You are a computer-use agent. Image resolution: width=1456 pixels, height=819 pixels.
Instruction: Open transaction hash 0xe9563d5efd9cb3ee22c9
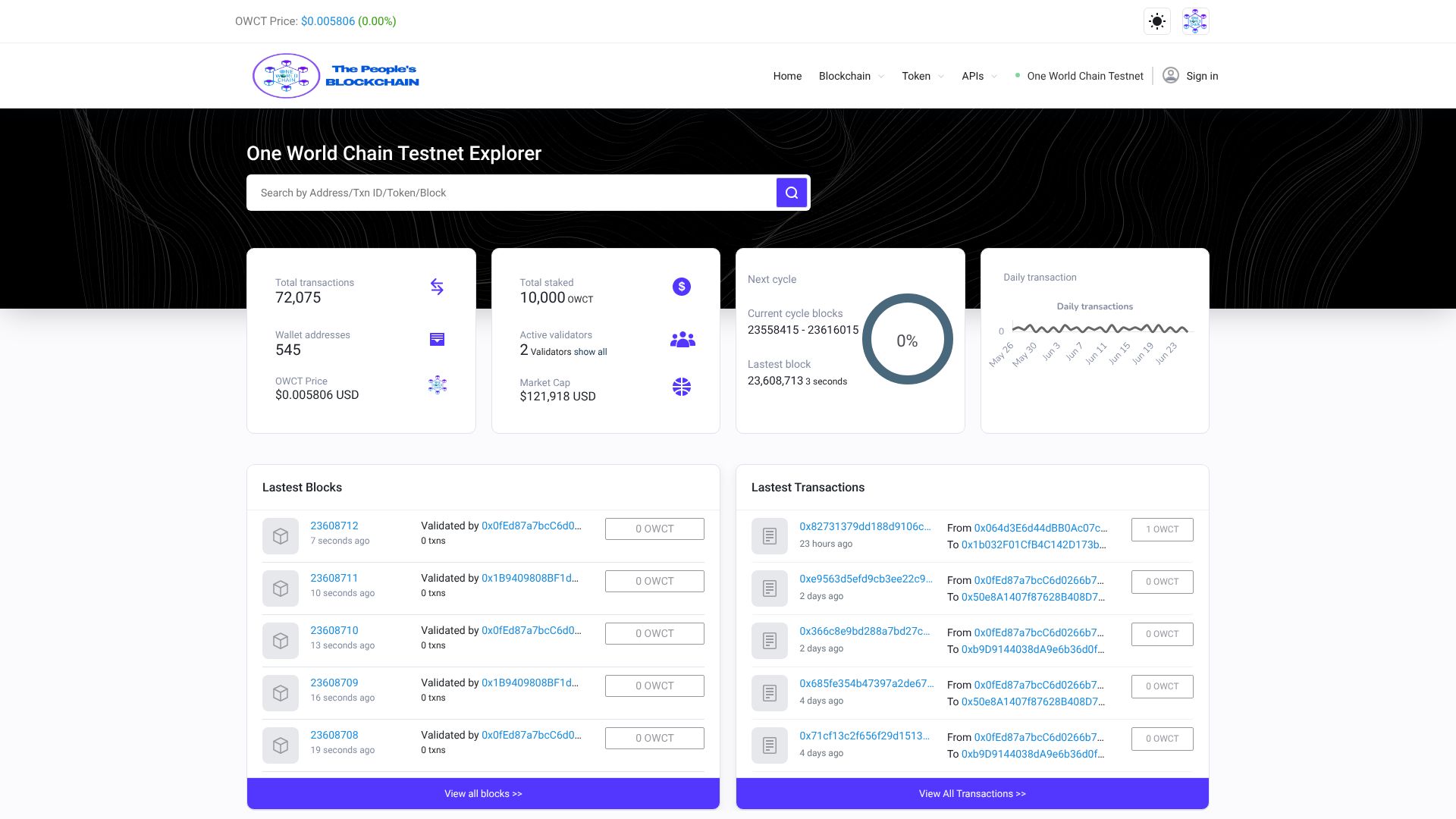coord(866,579)
